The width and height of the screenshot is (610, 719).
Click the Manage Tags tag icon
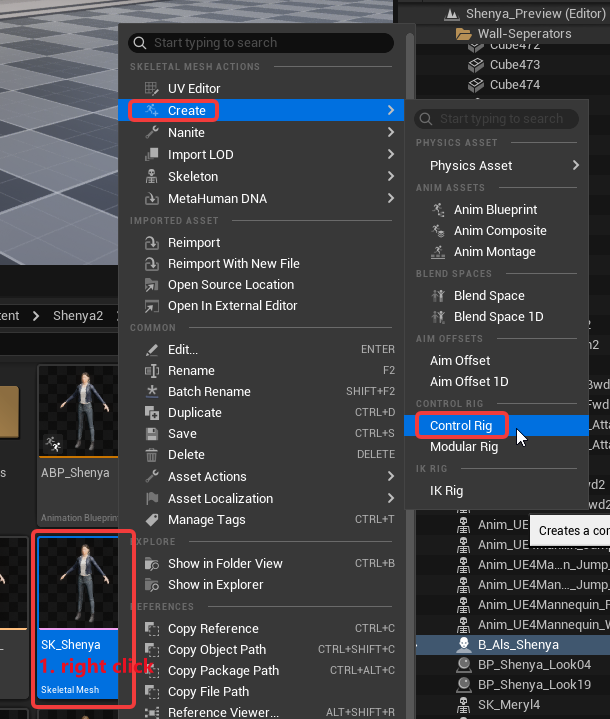click(151, 520)
